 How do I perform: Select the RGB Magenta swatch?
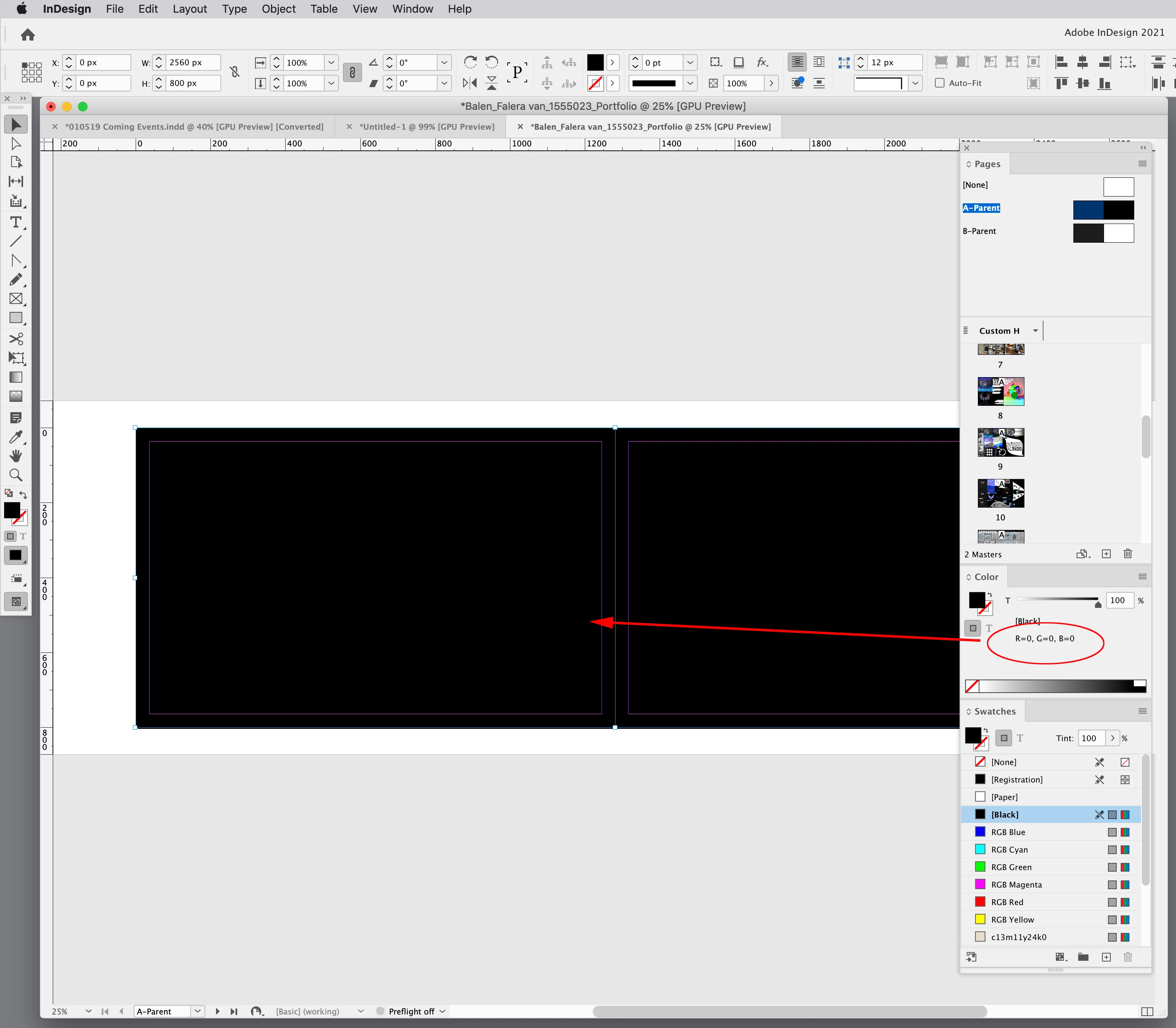pos(1016,885)
